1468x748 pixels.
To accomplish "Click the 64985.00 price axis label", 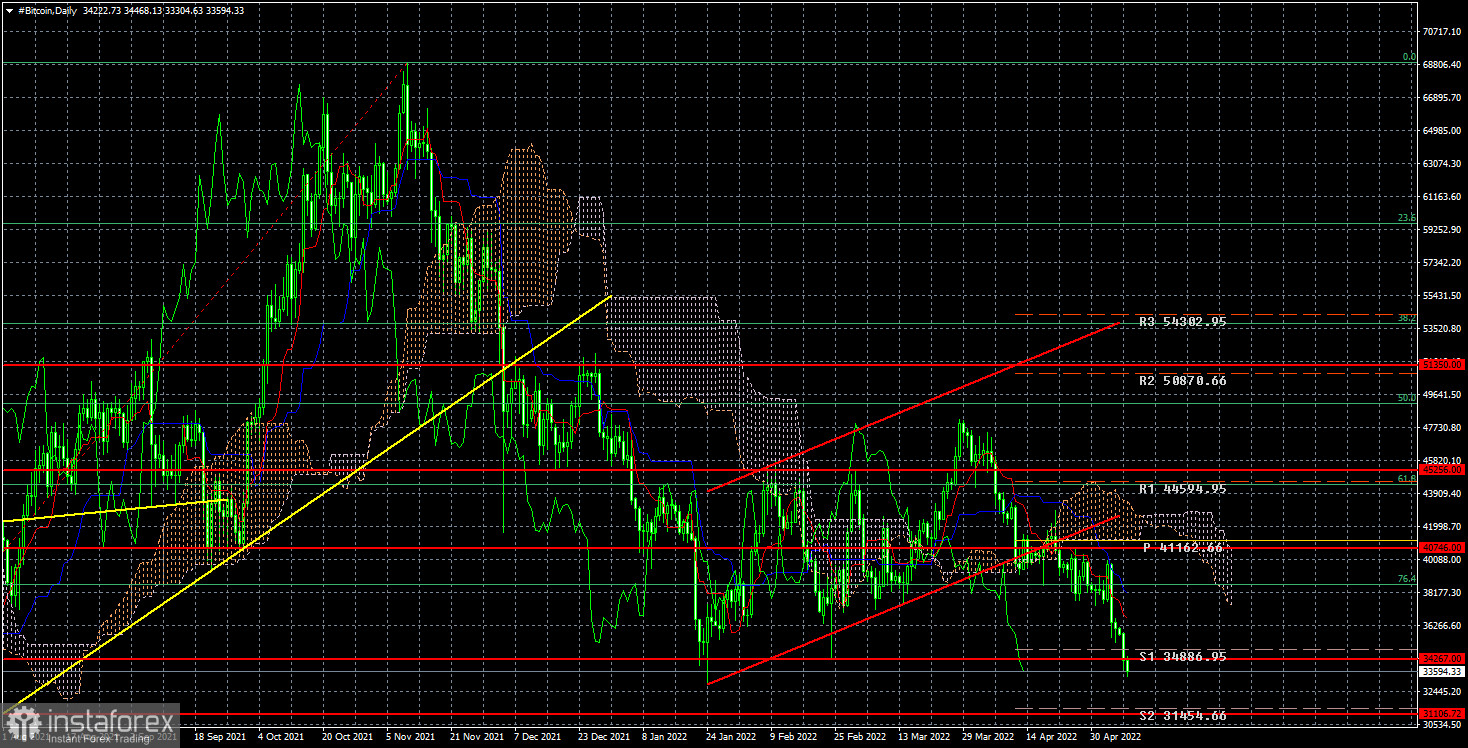I will tap(1444, 131).
